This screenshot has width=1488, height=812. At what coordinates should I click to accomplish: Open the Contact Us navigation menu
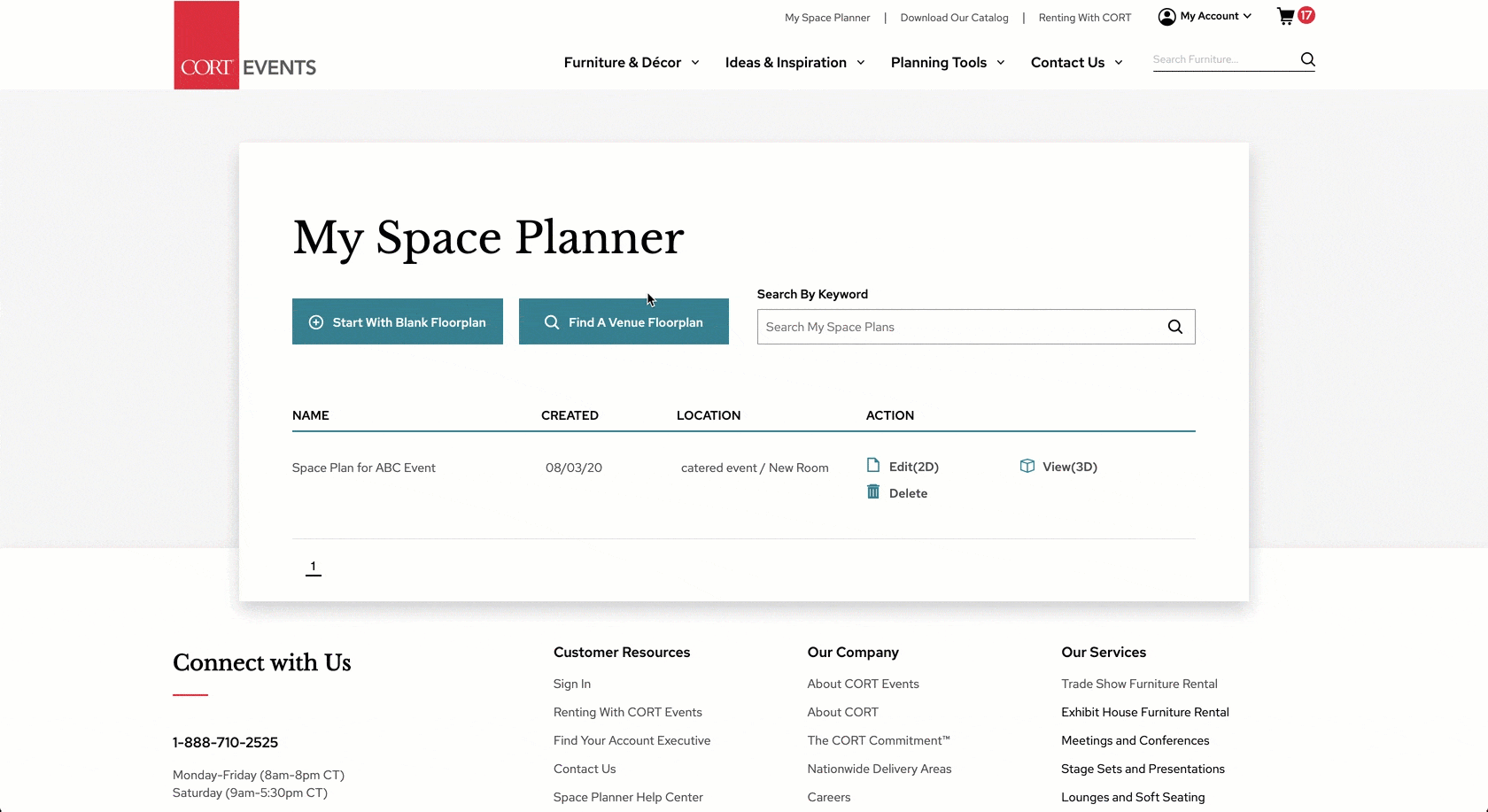tap(1067, 63)
